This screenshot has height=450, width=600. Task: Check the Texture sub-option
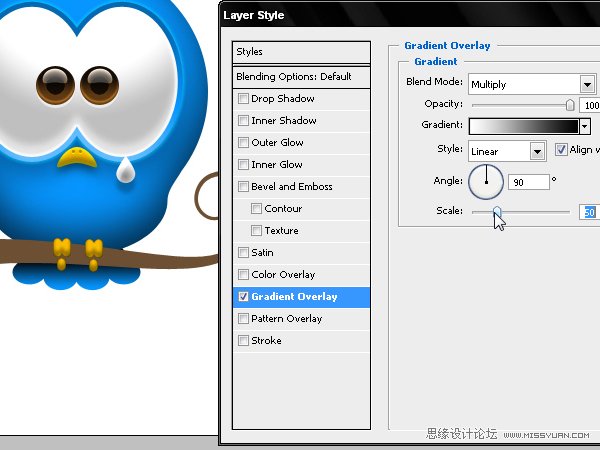[256, 230]
